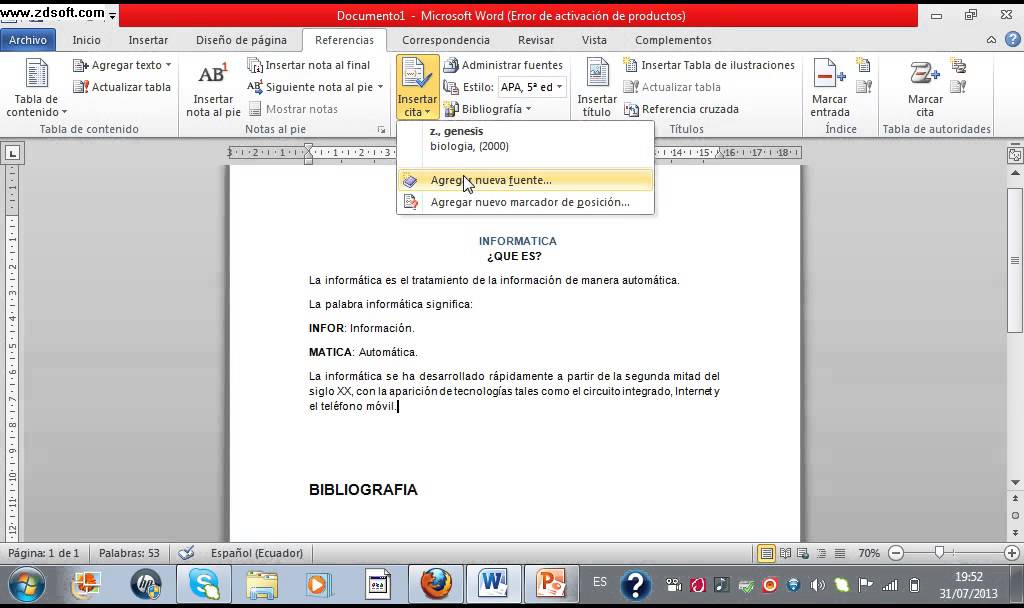Click the Windows Start button
Image resolution: width=1024 pixels, height=608 pixels.
click(27, 584)
